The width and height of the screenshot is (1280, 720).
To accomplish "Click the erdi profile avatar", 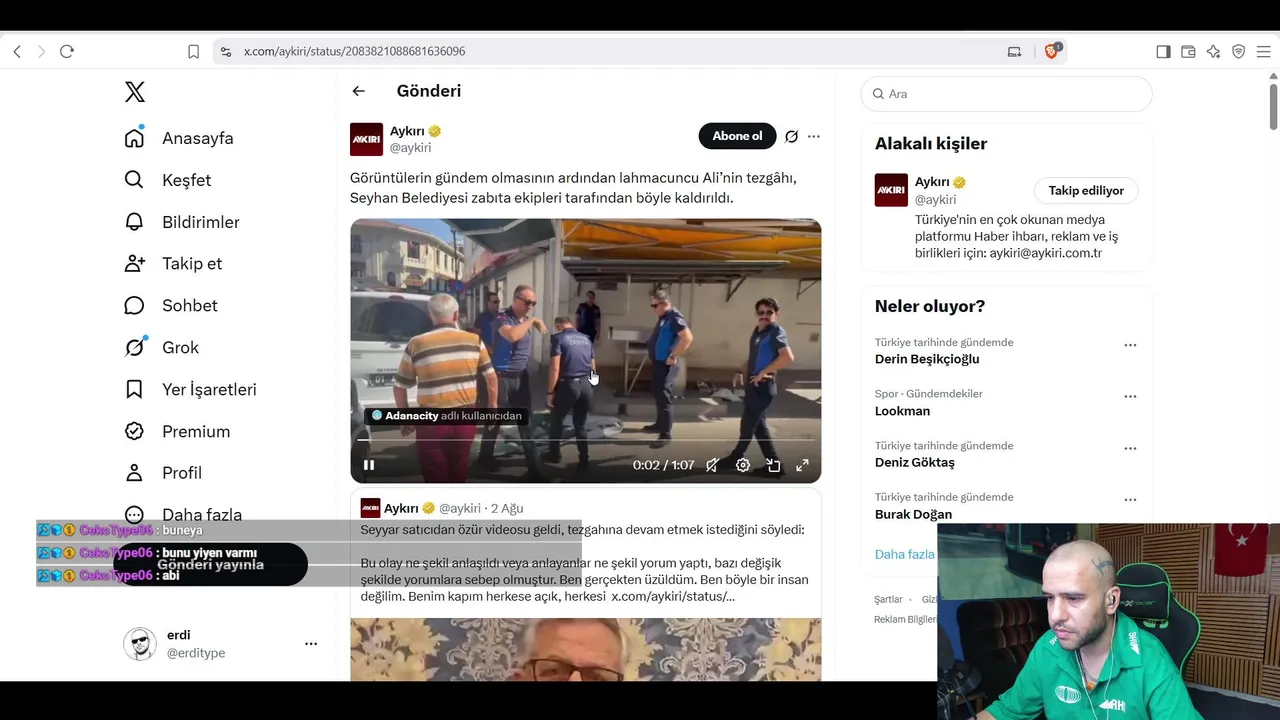I will [140, 644].
